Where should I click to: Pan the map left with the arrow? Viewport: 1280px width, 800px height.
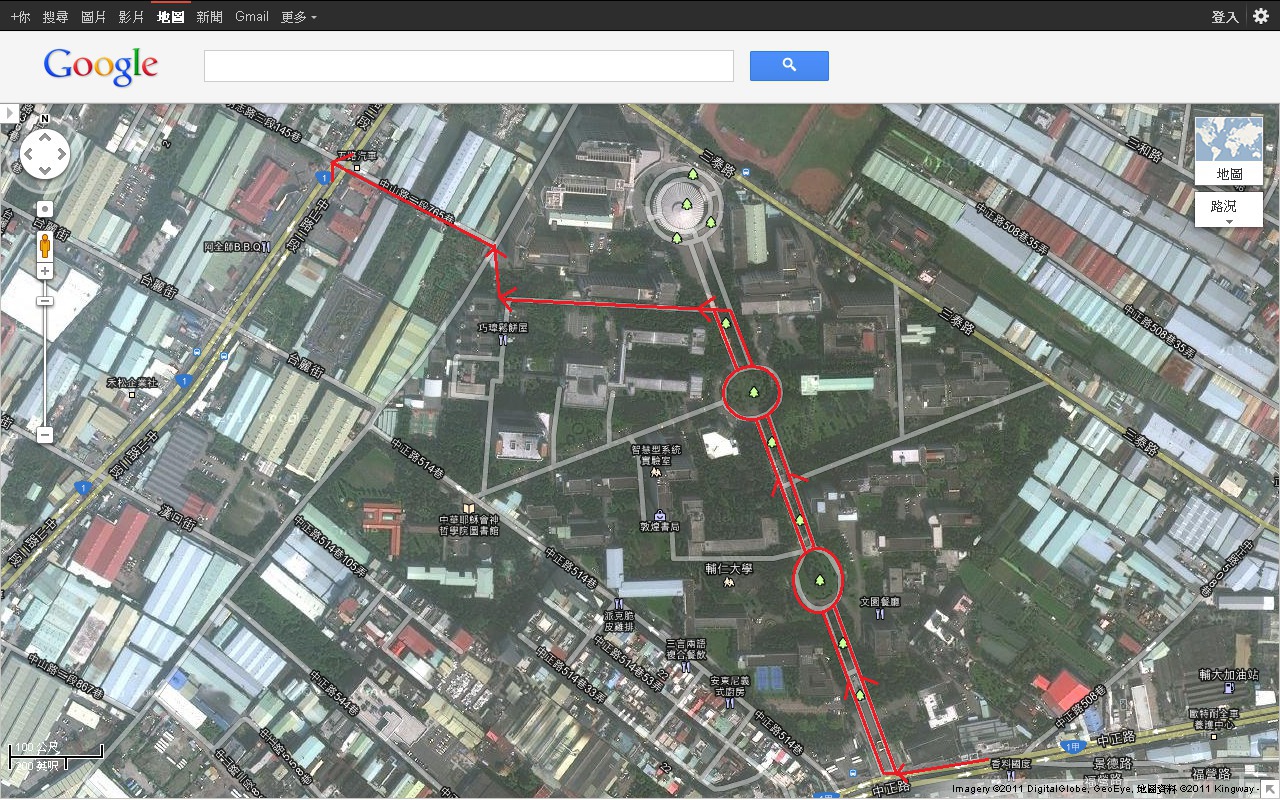[29, 155]
